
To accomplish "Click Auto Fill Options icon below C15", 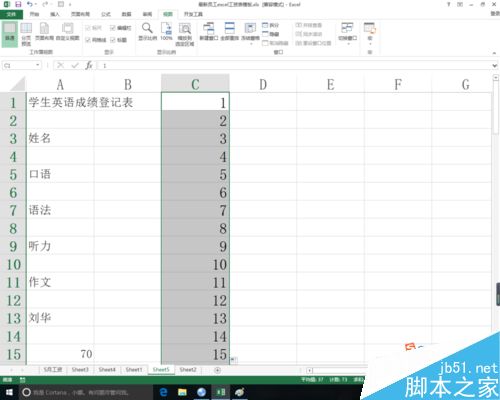I will click(x=234, y=360).
